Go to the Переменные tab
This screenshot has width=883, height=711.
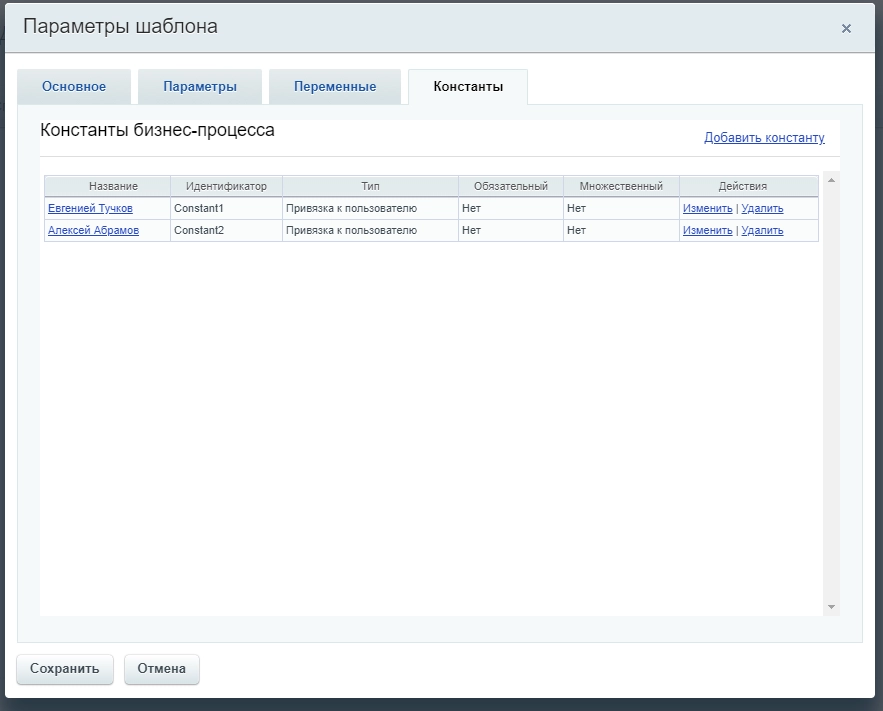335,87
